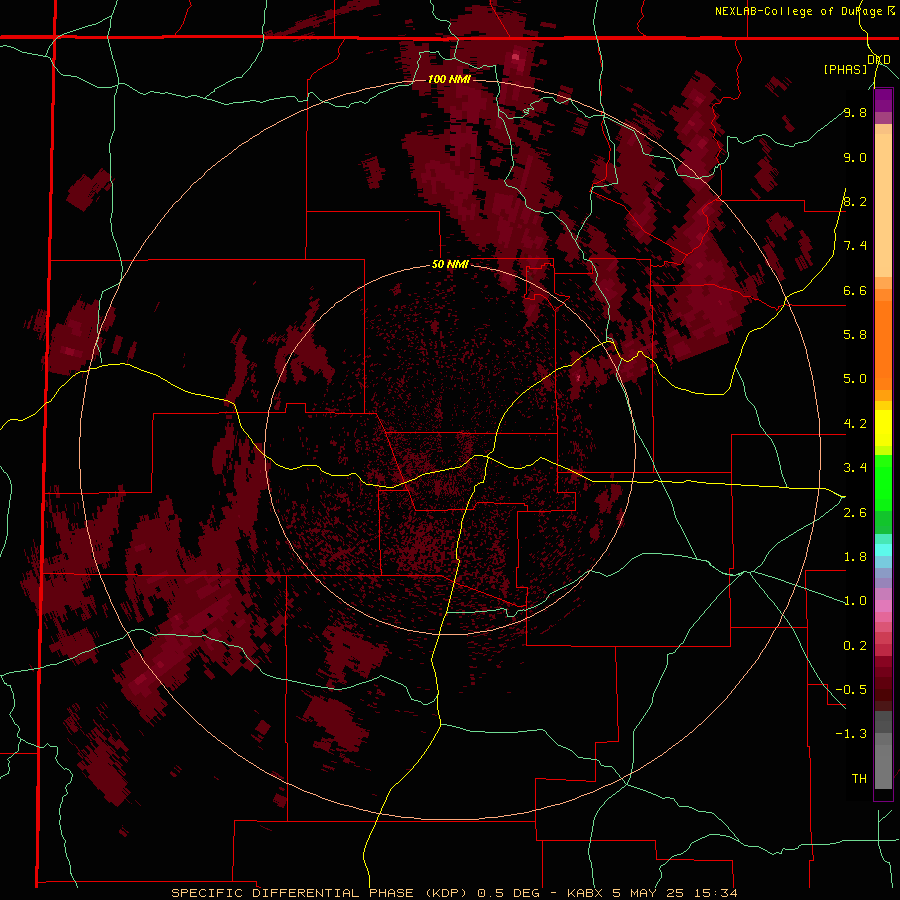Click the 3.4 scale value
The image size is (900, 900).
click(x=855, y=468)
